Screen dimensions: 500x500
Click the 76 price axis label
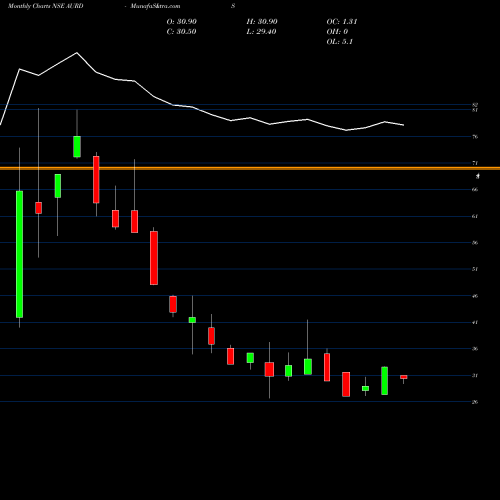pyautogui.click(x=475, y=137)
